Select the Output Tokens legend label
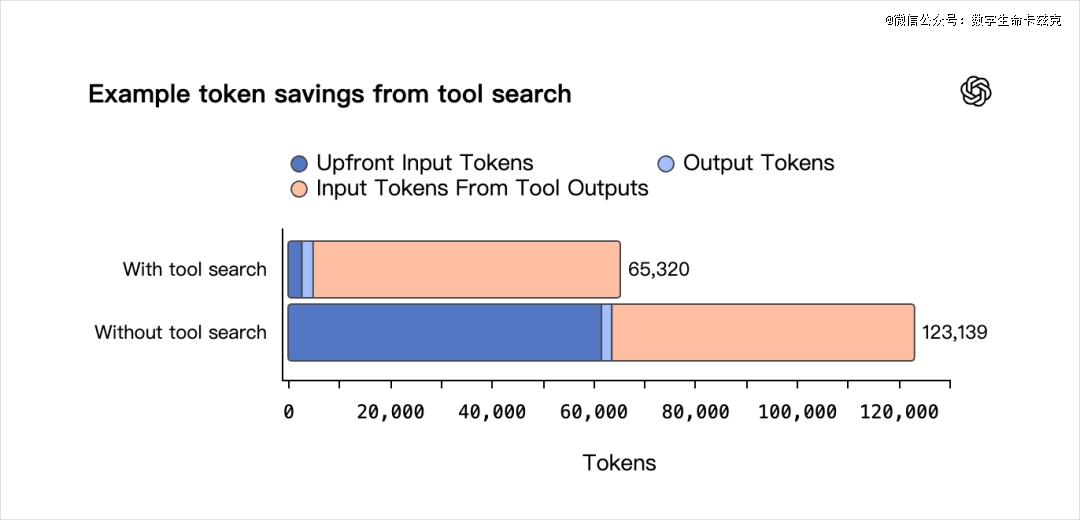Viewport: 1080px width, 520px height. (758, 163)
